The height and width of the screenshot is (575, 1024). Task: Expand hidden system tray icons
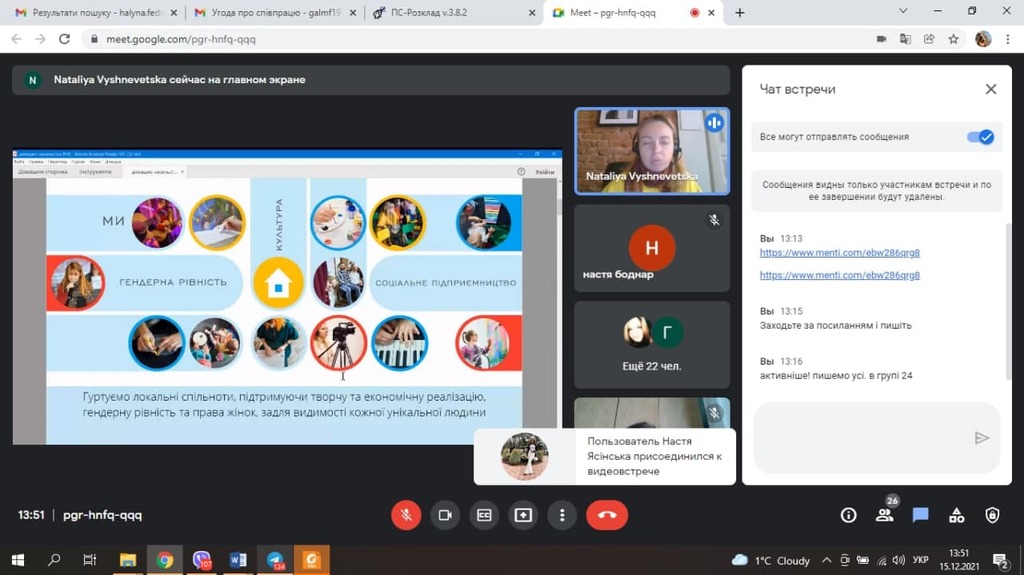tap(826, 560)
